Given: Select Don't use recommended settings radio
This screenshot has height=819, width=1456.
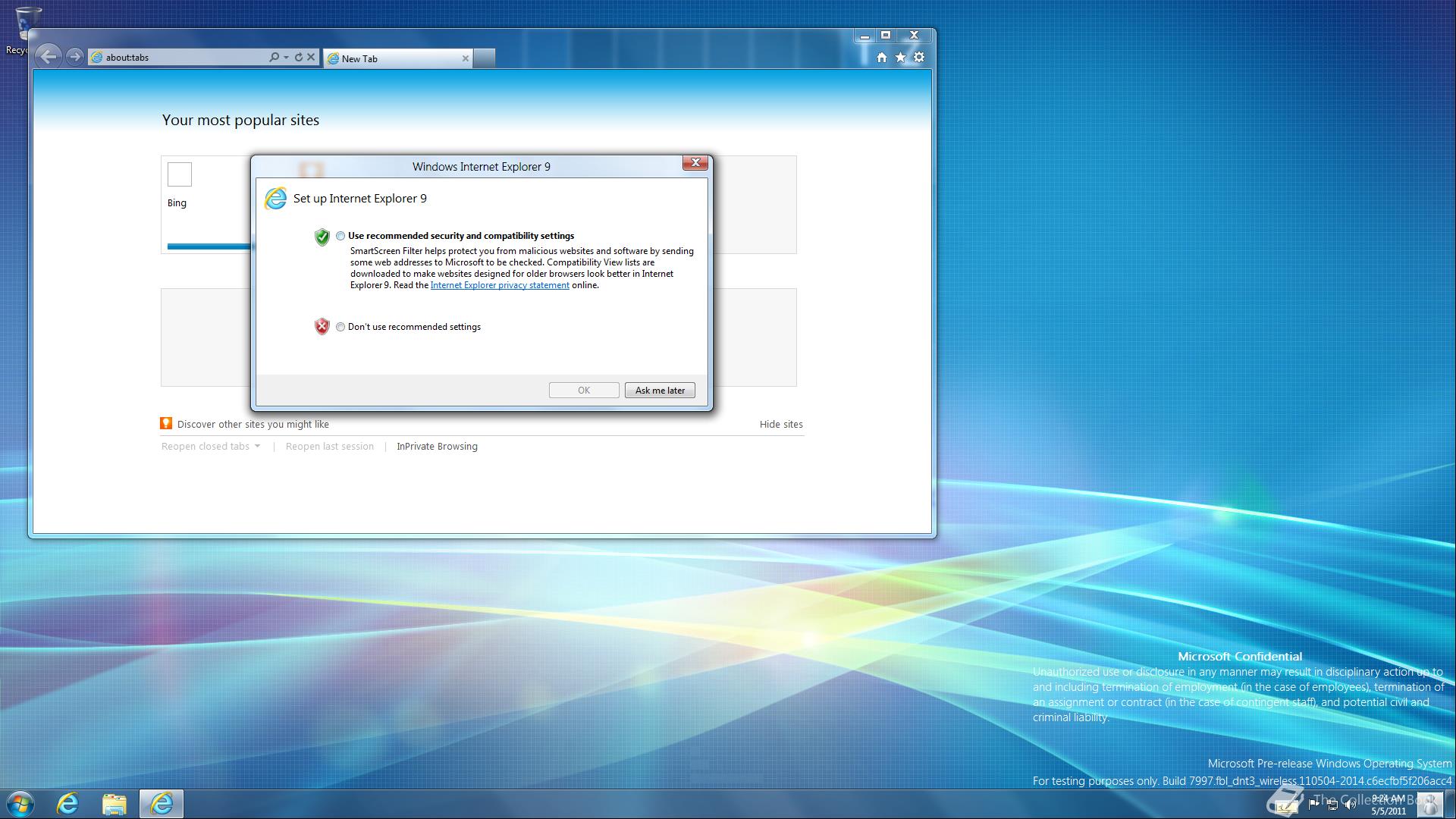Looking at the screenshot, I should 340,327.
